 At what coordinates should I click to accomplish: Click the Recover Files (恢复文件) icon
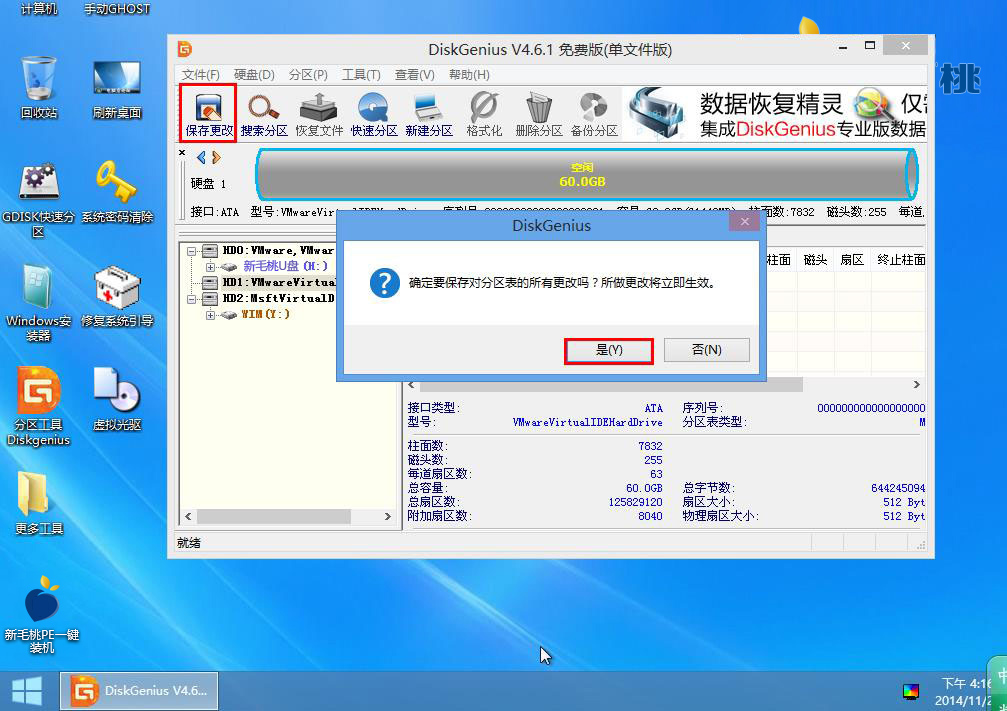tap(319, 114)
